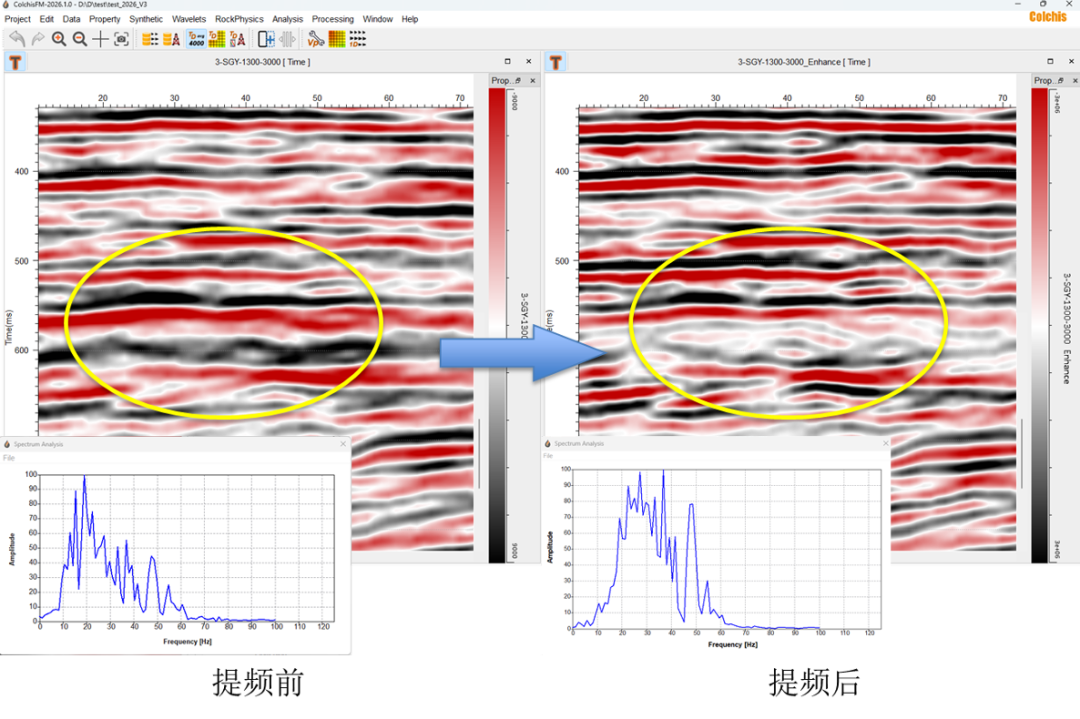Click the Zoom Out magnifier icon
This screenshot has width=1080, height=719.
coord(80,39)
